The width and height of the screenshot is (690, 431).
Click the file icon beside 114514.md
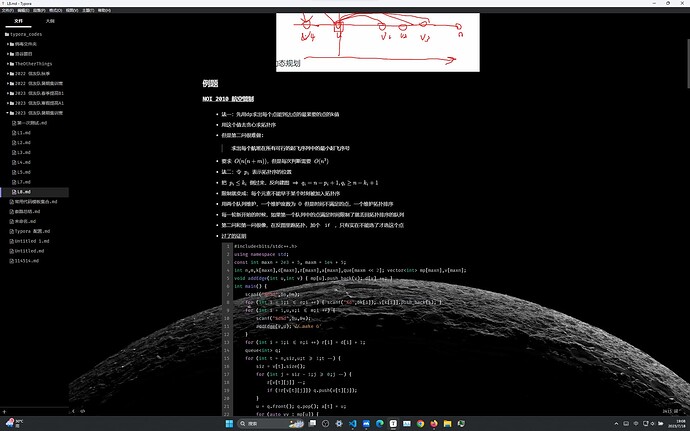pos(11,261)
